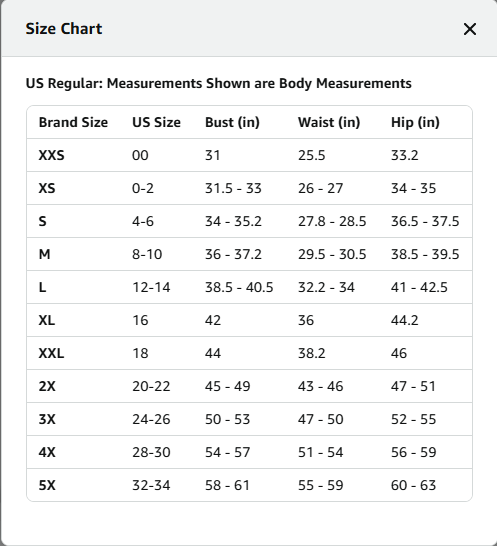Screen dimensions: 497x546
Task: Click the Waist (in) column header
Action: [329, 122]
